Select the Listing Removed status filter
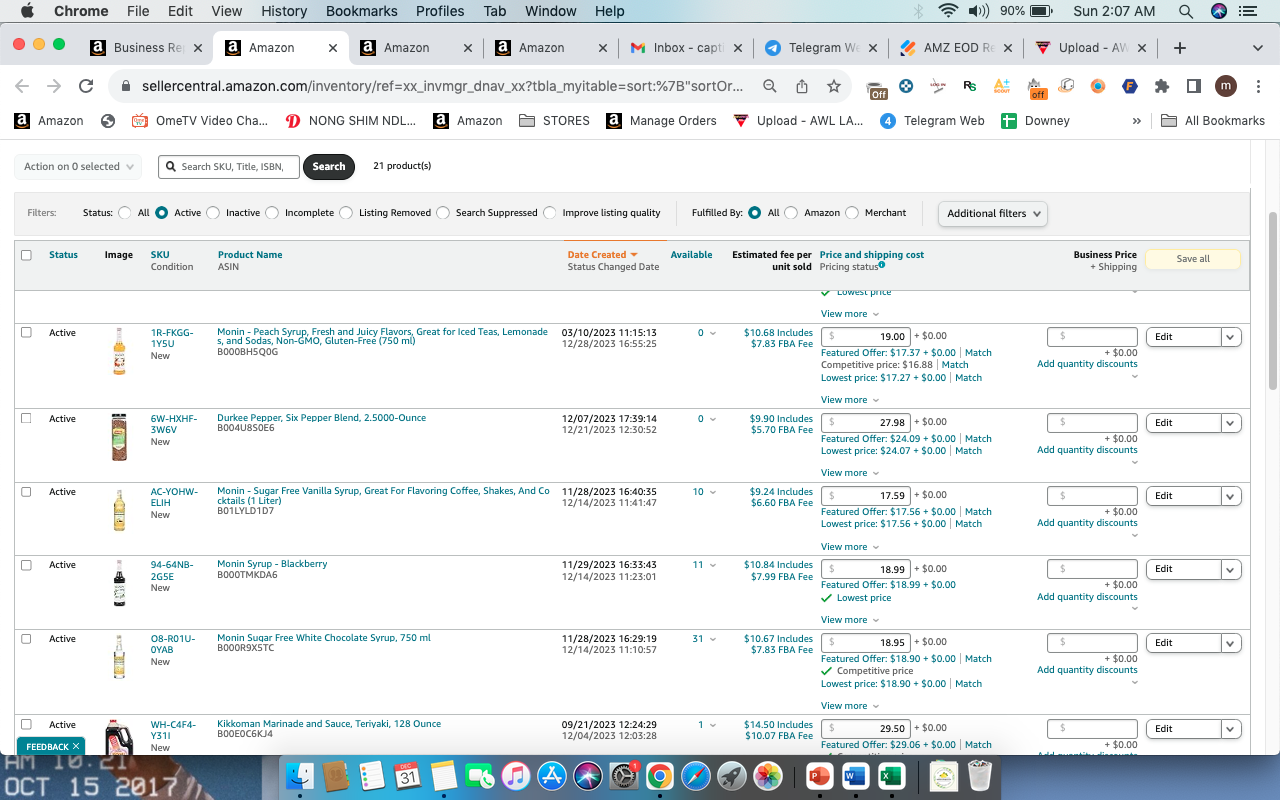1280x800 pixels. pyautogui.click(x=346, y=213)
